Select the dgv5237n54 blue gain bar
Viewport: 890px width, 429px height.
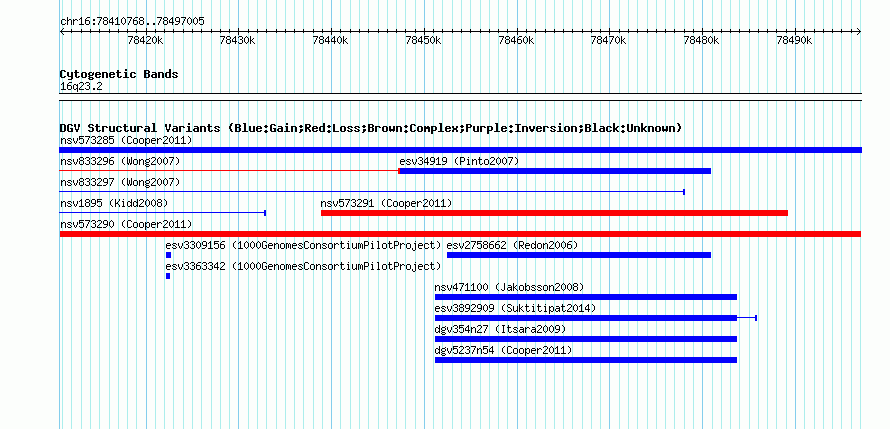click(x=586, y=360)
